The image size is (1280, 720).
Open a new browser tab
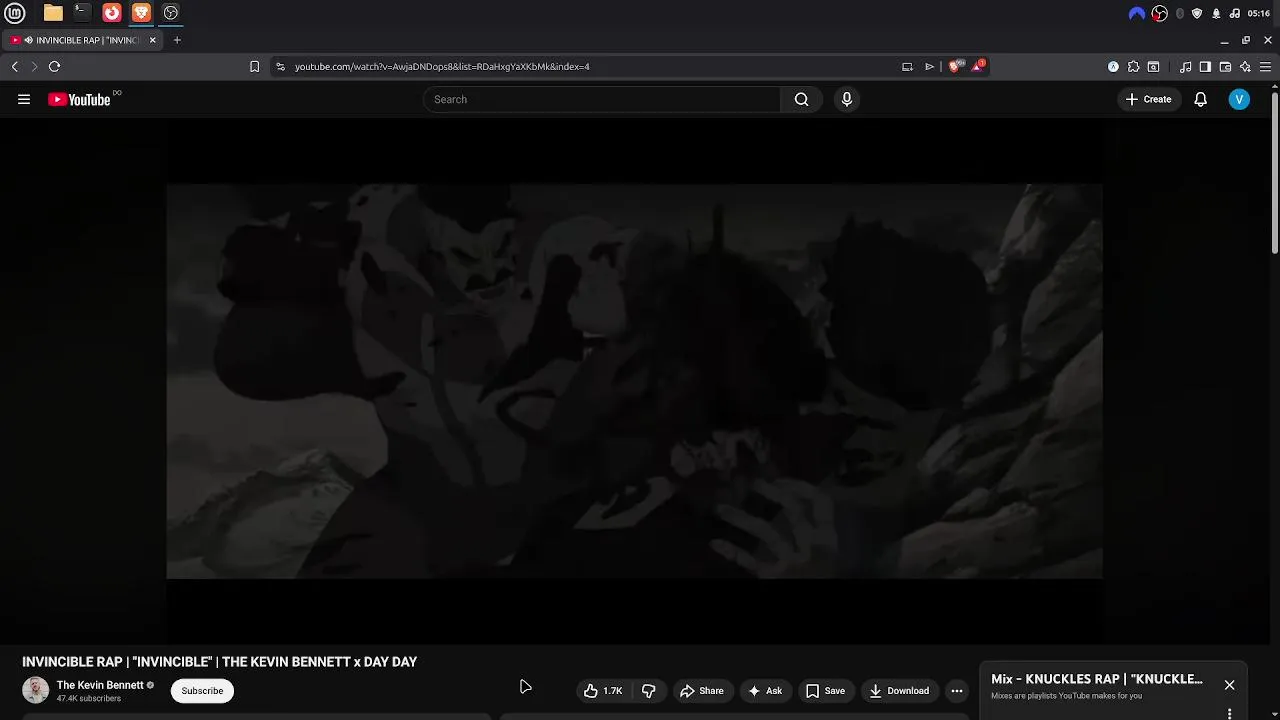click(177, 40)
